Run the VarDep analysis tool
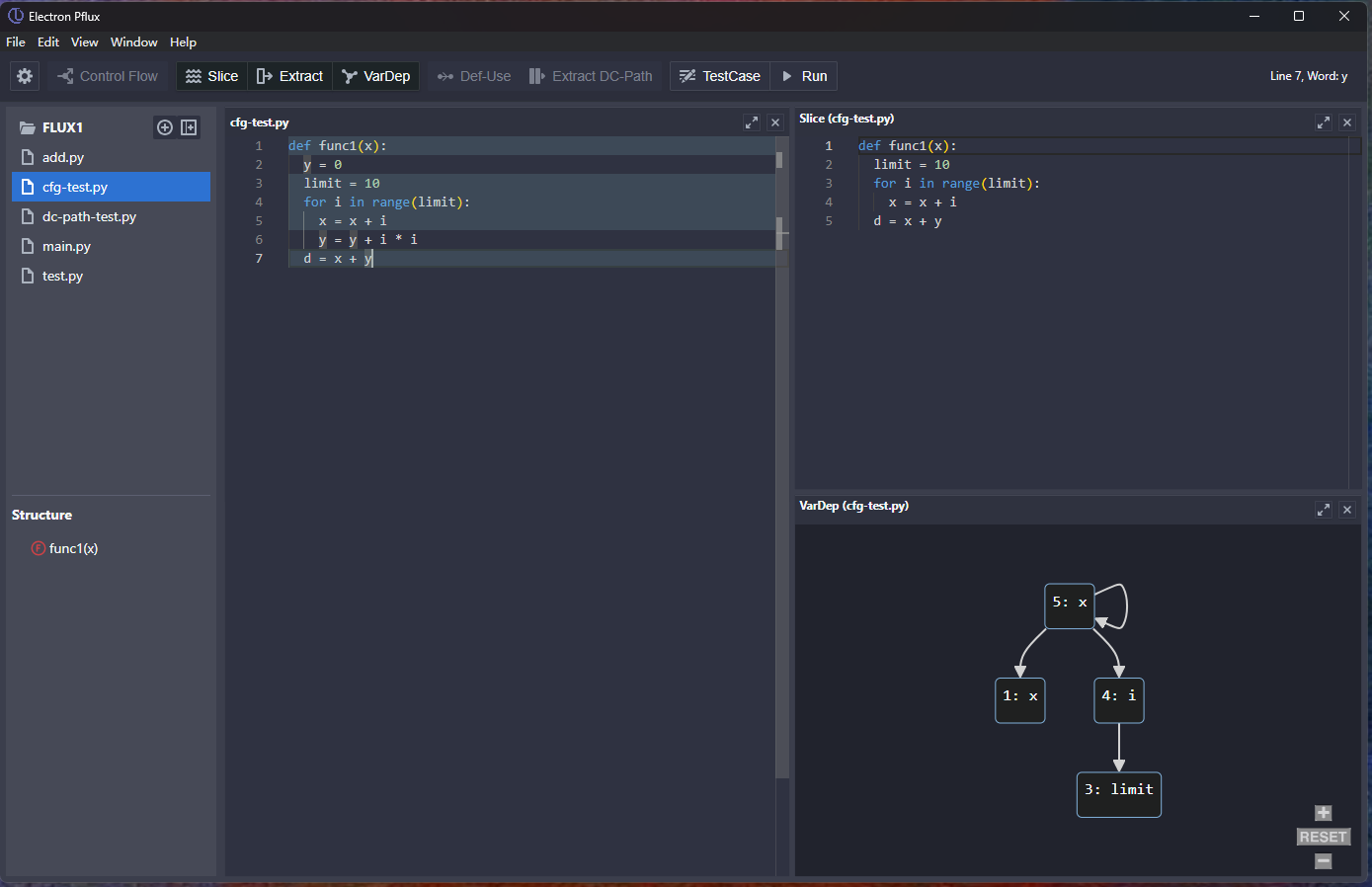Screen dimensions: 1372x887 [375, 76]
